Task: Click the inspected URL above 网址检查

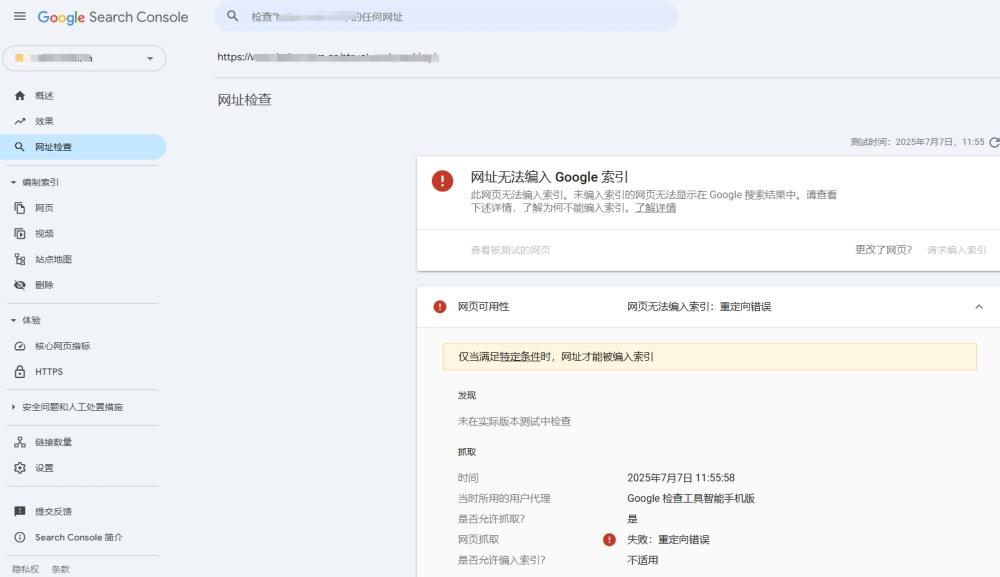Action: click(x=328, y=57)
